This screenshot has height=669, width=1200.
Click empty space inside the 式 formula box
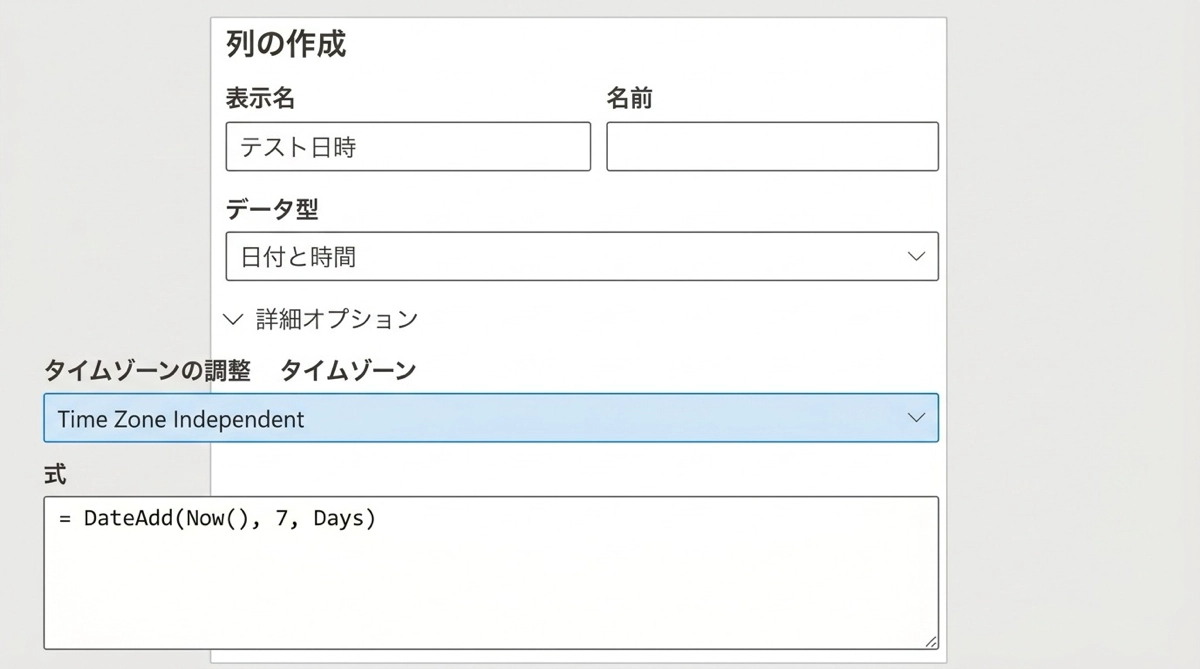490,590
